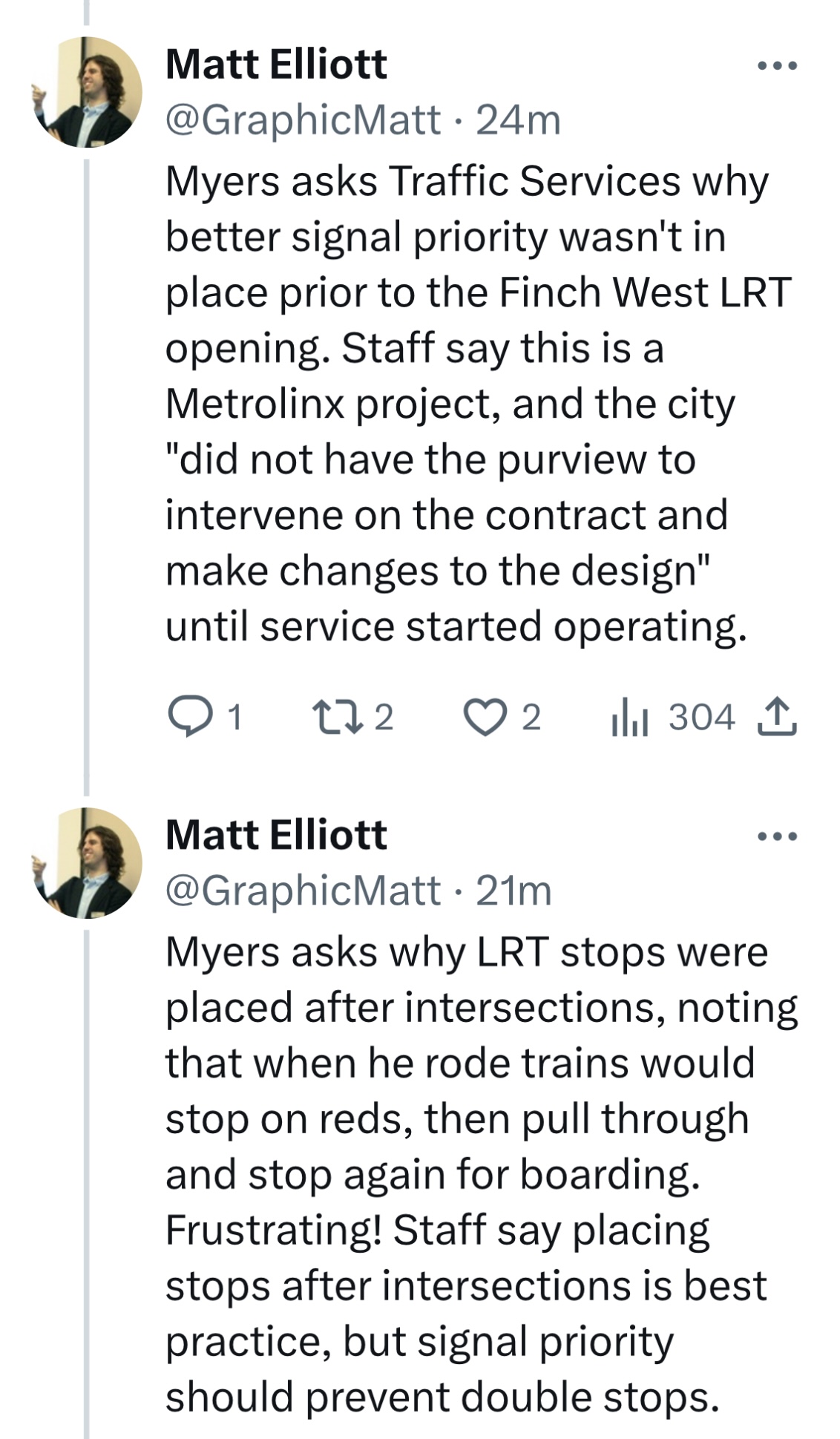This screenshot has height=1439, width=840.
Task: Click the Matt Elliott name on the 24m tweet
Action: pyautogui.click(x=276, y=65)
